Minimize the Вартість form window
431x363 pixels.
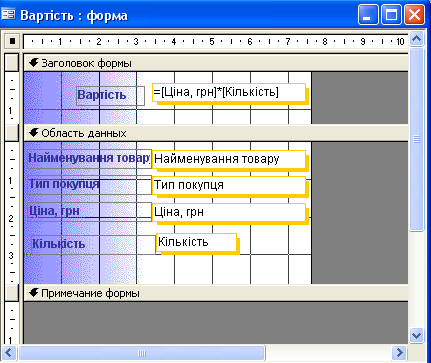tap(368, 14)
